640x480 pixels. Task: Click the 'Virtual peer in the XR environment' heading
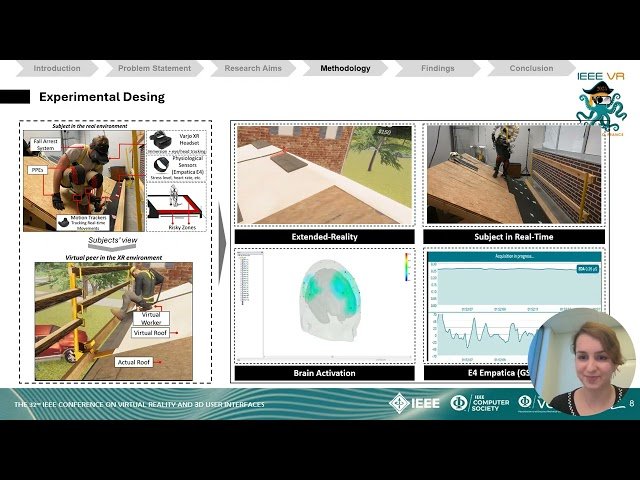pyautogui.click(x=113, y=258)
